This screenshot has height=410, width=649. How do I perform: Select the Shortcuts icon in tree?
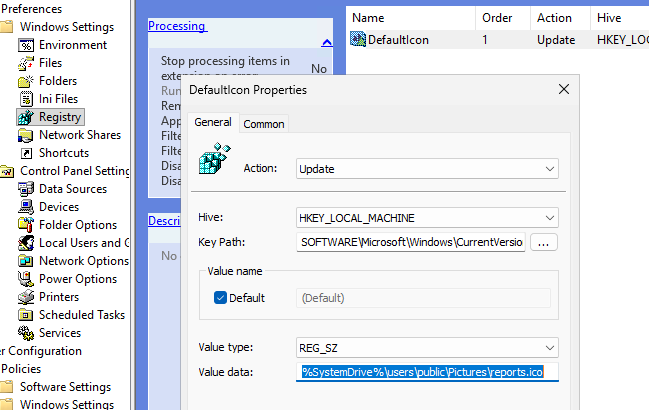pyautogui.click(x=26, y=153)
